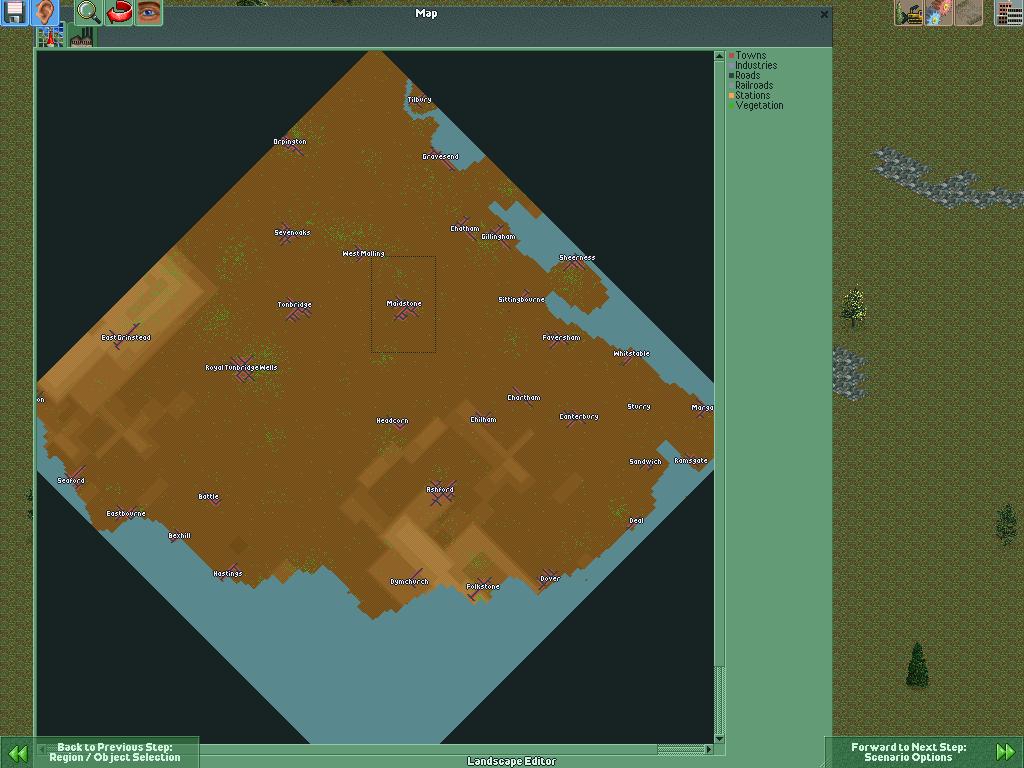This screenshot has width=1024, height=768.
Task: Click the Towns legend label
Action: [x=751, y=56]
